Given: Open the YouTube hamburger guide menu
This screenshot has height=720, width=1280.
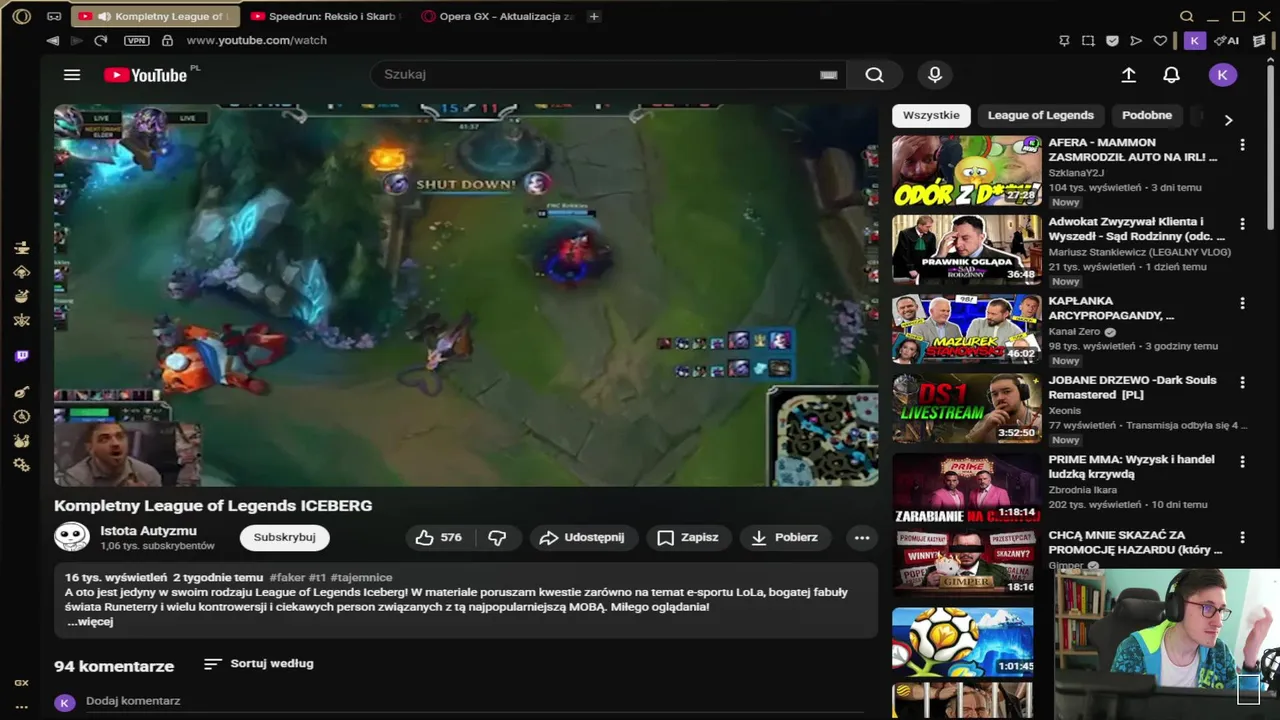Looking at the screenshot, I should (x=72, y=75).
